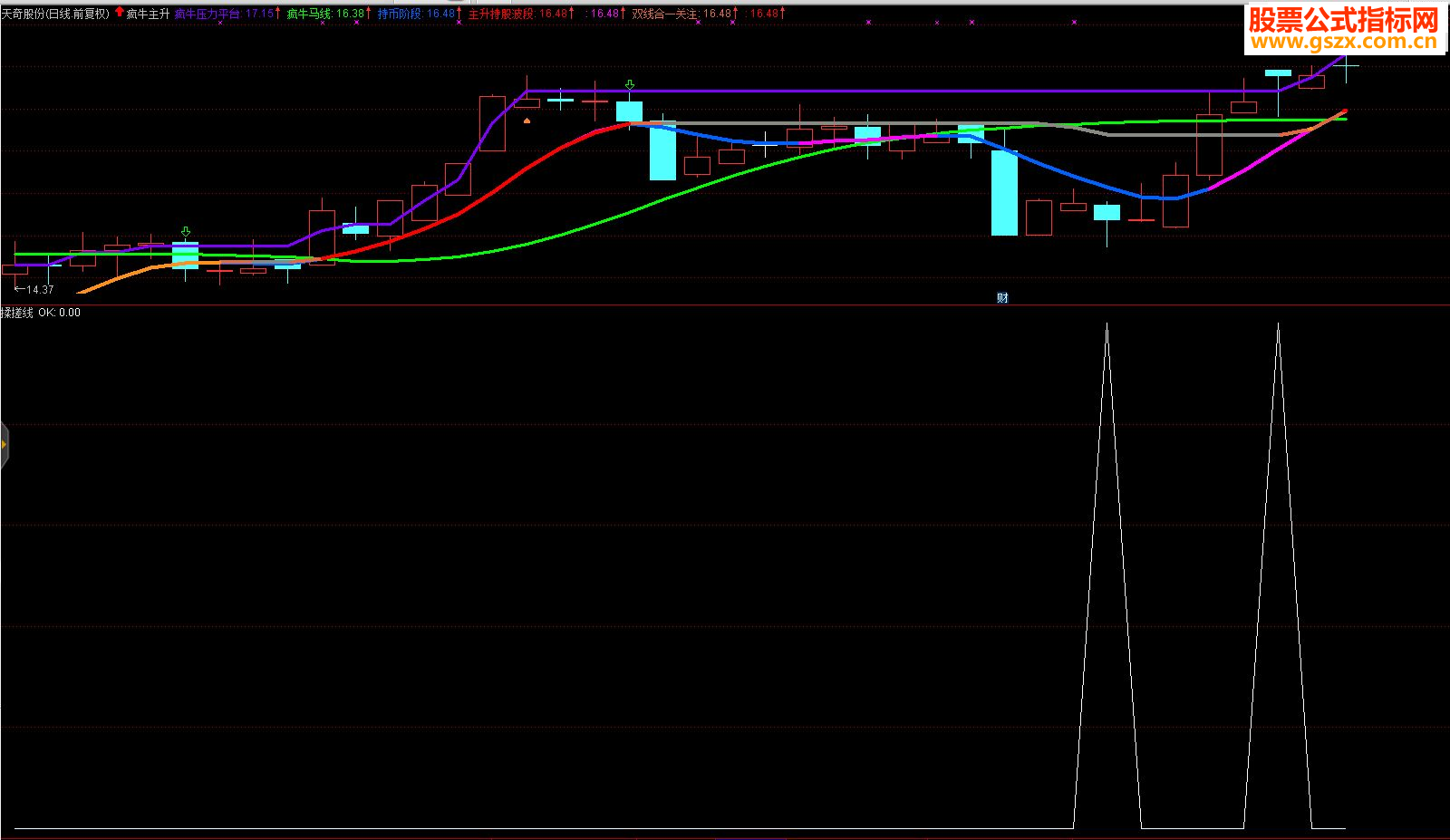Screen dimensions: 1450x840
Task: Click the green down-arrow signal near the price peak
Action: point(630,85)
